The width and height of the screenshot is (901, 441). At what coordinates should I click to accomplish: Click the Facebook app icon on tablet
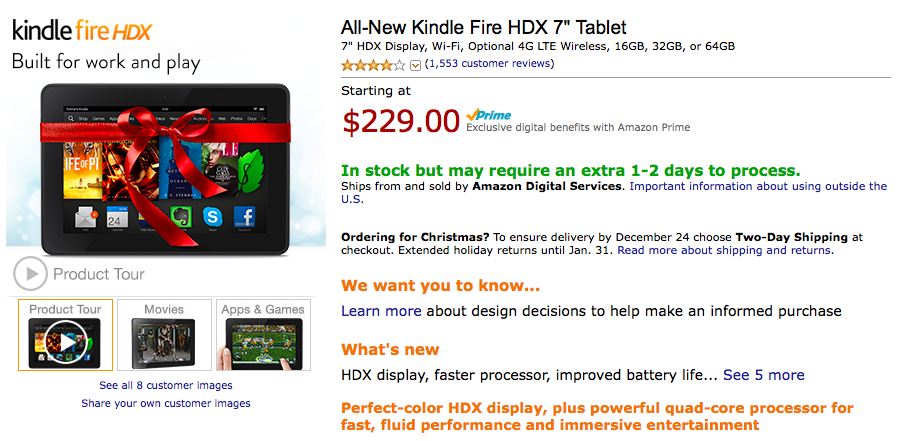[x=244, y=217]
